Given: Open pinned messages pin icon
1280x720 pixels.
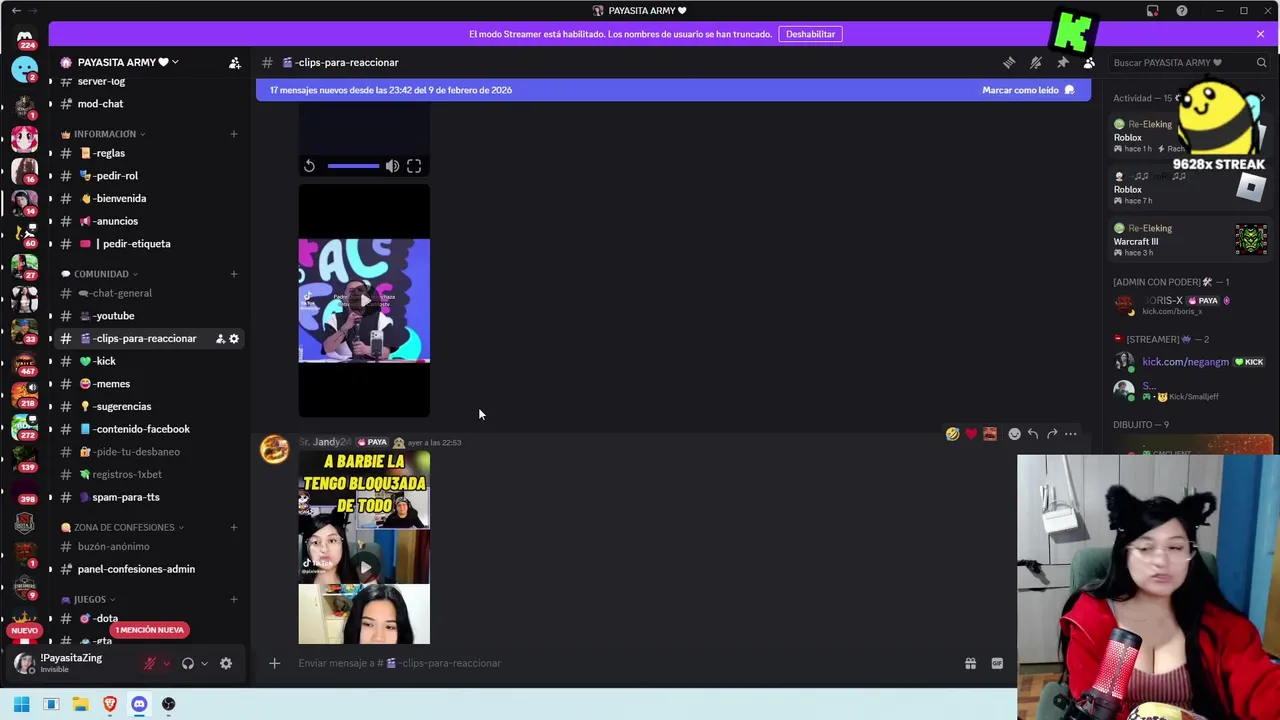Looking at the screenshot, I should (x=1063, y=62).
